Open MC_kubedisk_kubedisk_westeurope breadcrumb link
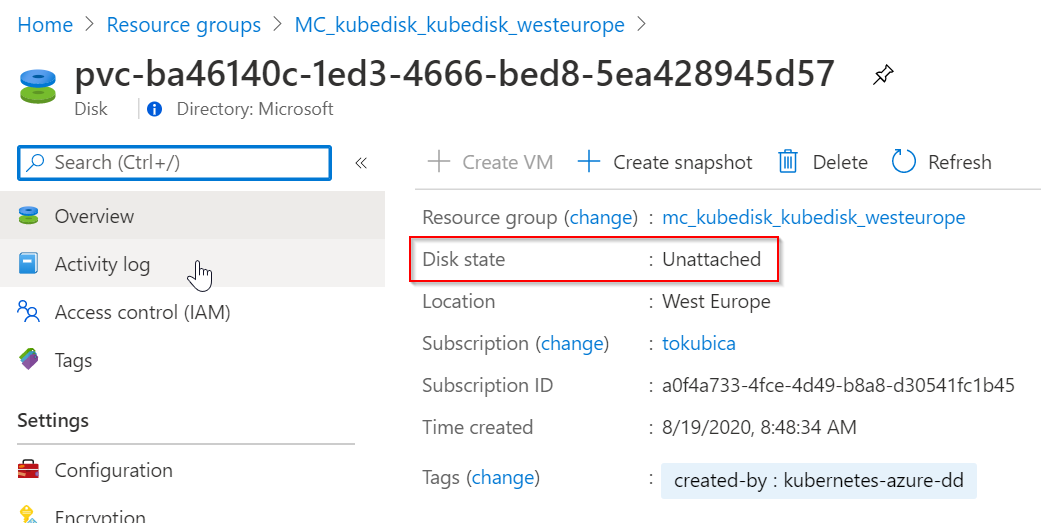This screenshot has height=523, width=1041. pos(459,25)
